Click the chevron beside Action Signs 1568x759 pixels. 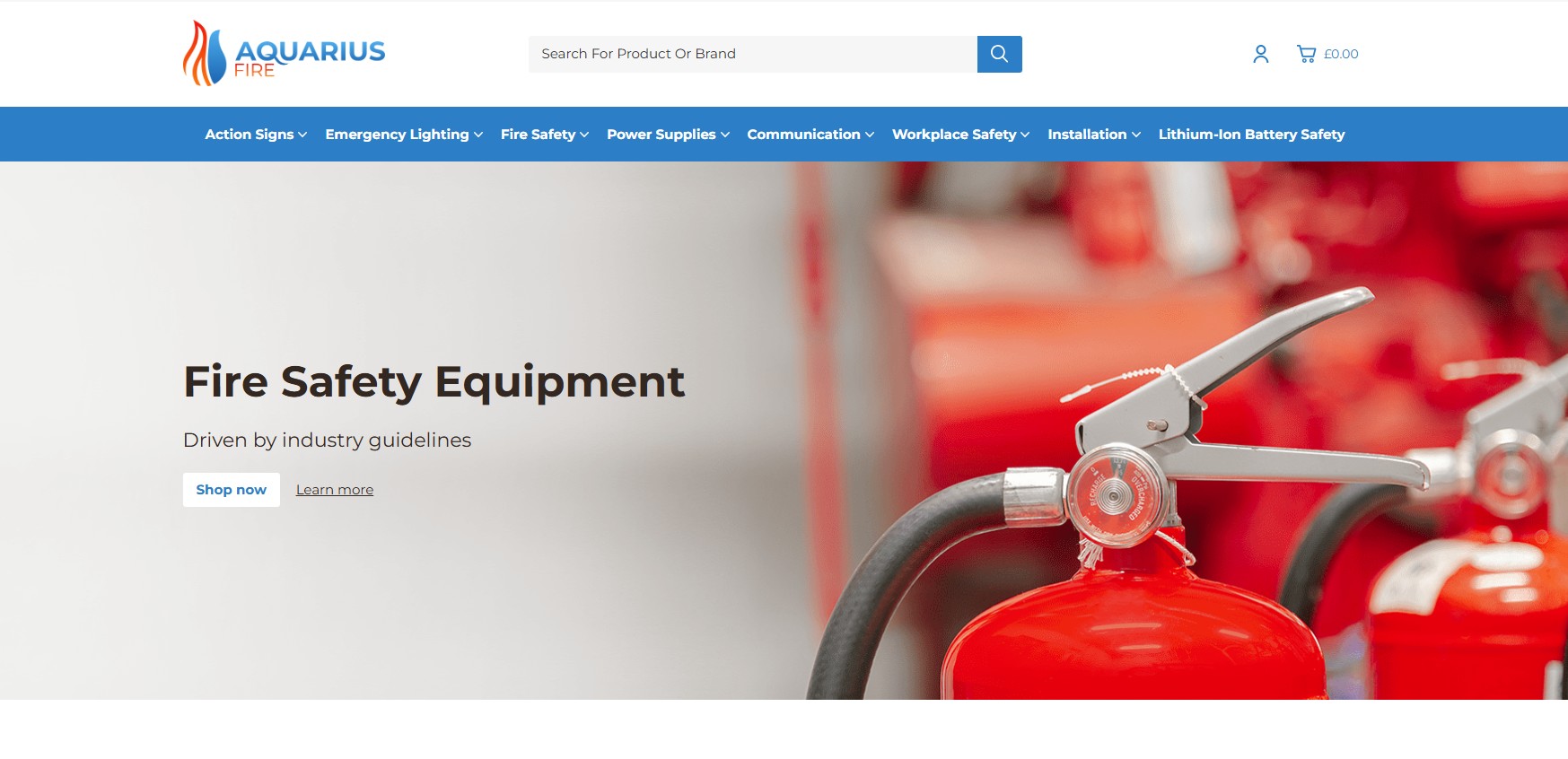(x=302, y=135)
